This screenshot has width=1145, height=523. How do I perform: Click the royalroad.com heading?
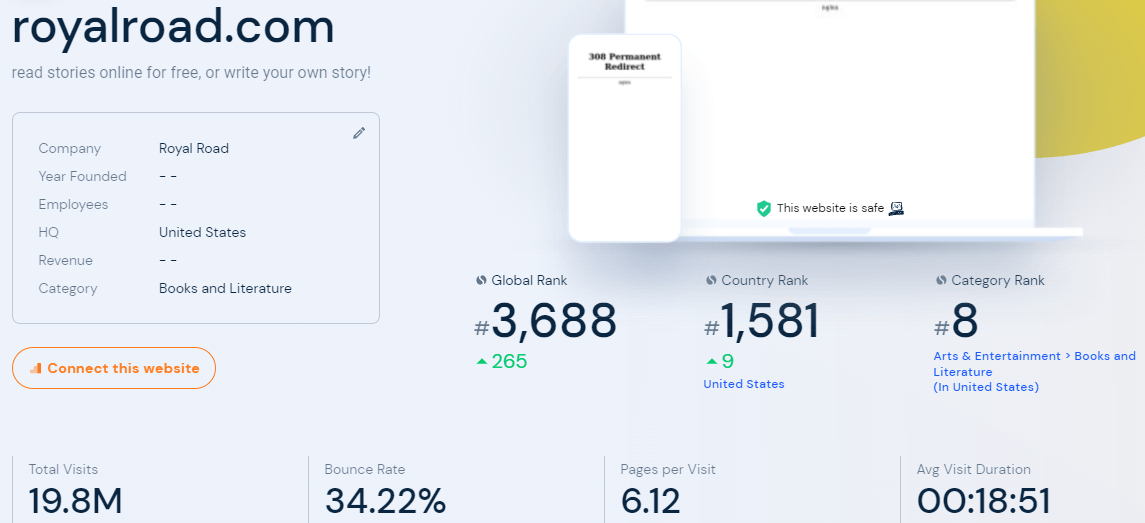173,28
